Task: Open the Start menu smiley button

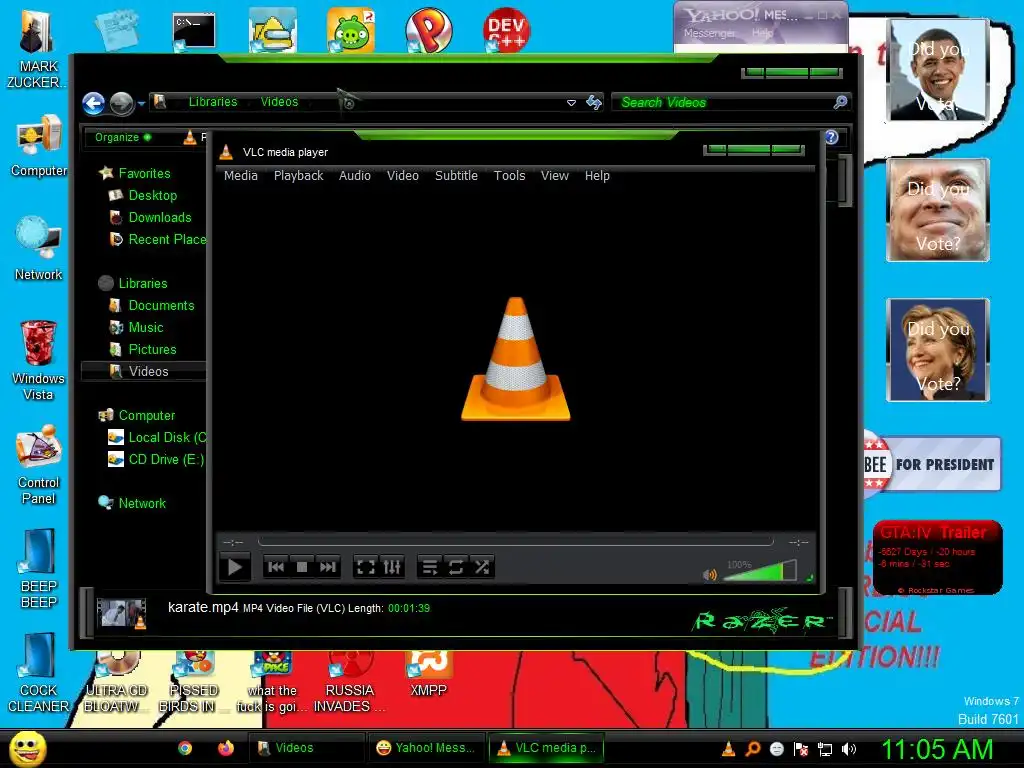Action: (28, 748)
